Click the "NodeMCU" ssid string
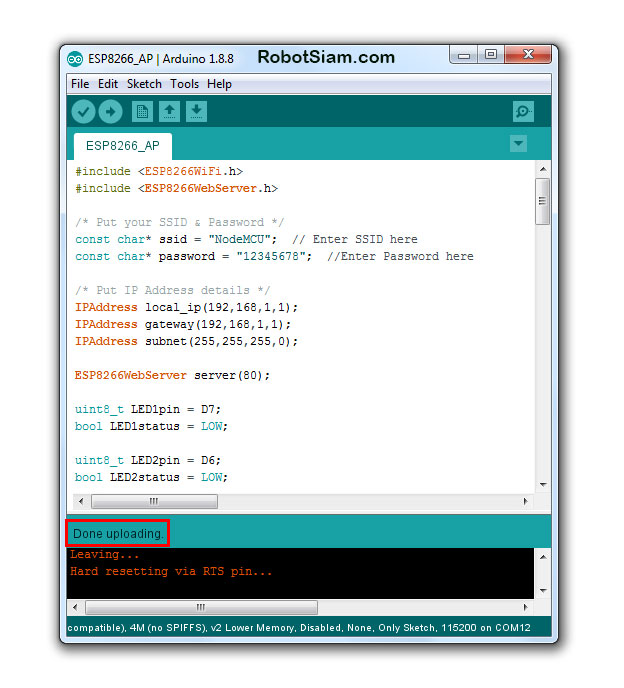This screenshot has width=624, height=688. pos(239,239)
